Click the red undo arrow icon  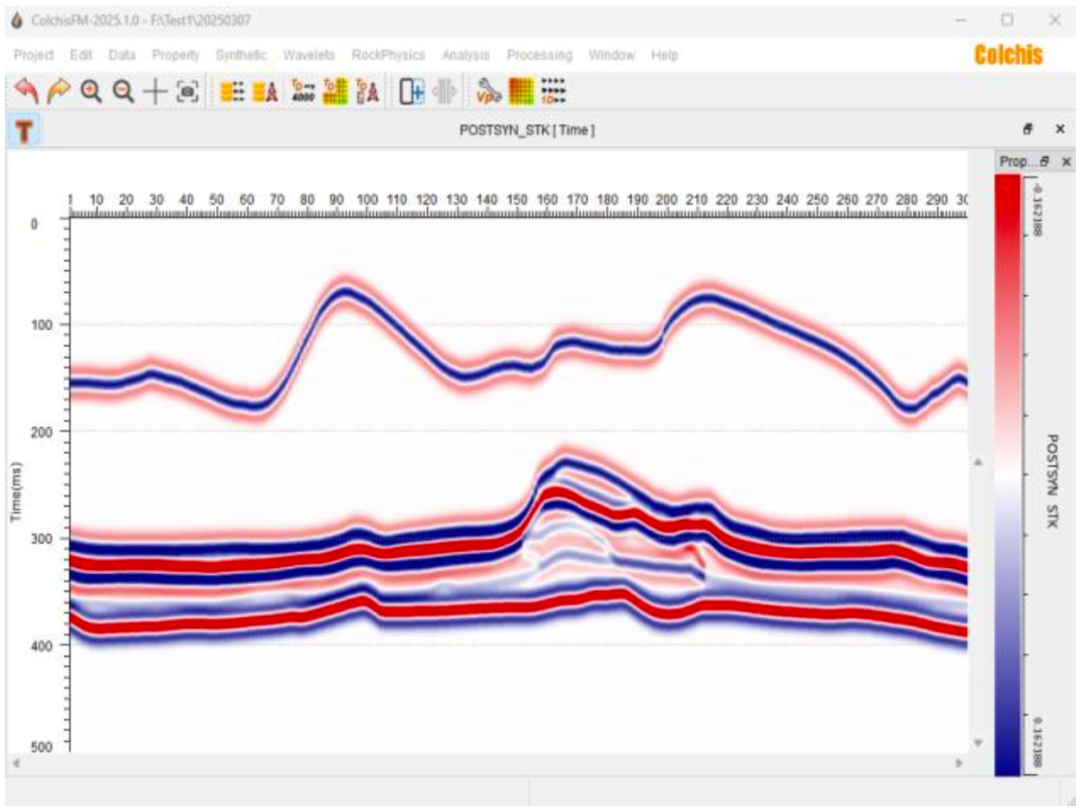point(26,91)
